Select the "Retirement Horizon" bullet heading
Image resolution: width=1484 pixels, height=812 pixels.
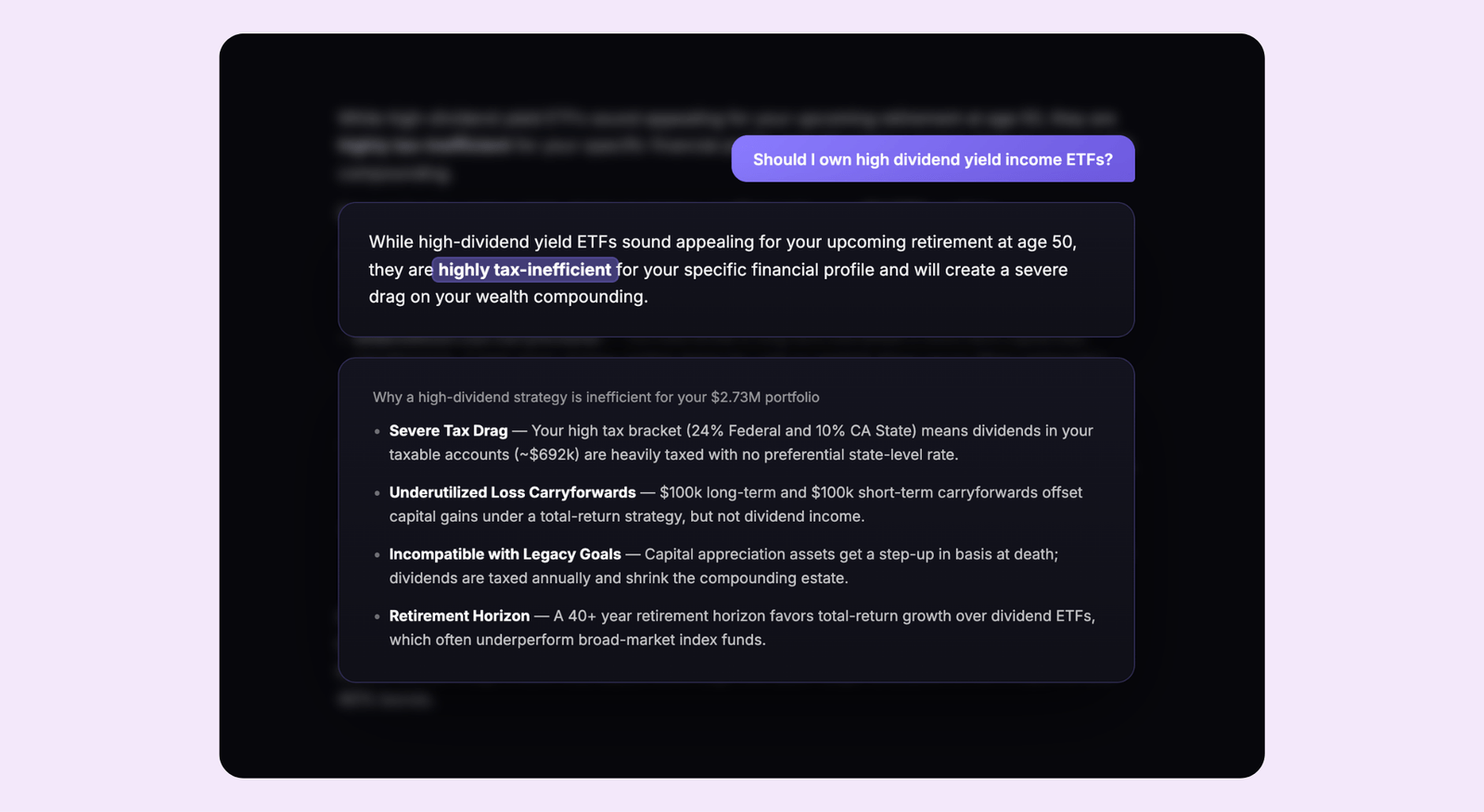[x=459, y=615]
